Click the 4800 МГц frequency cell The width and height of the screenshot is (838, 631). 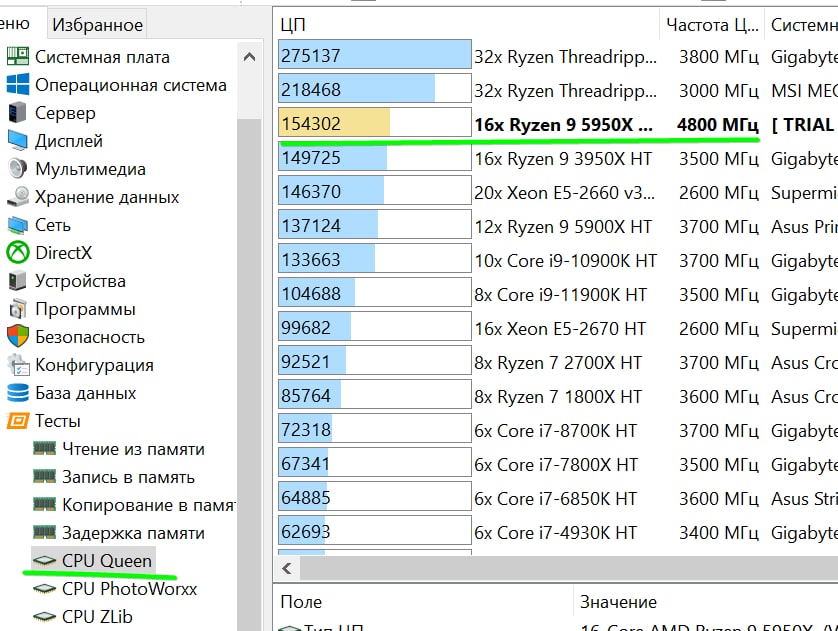coord(718,124)
